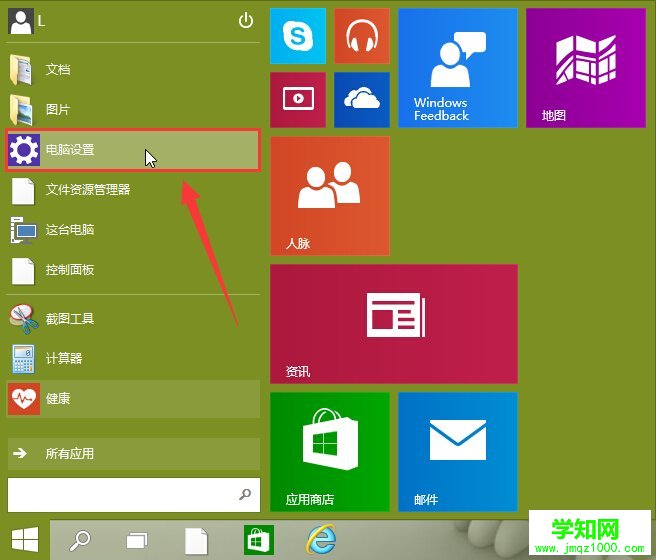The height and width of the screenshot is (560, 656).
Task: Open the OneDrive cloud tile
Action: pos(362,100)
